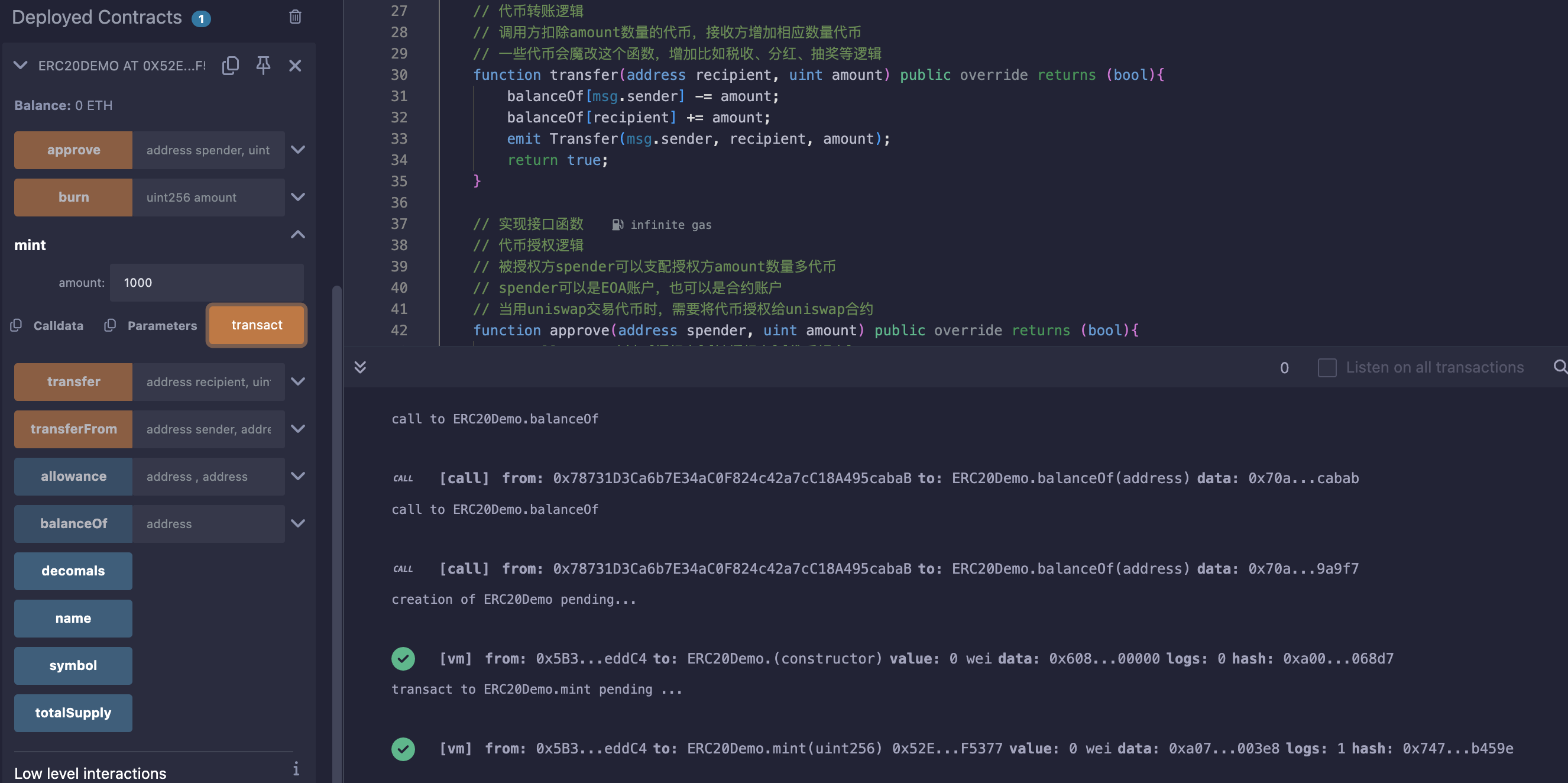Expand the balanceOf function inputs
Viewport: 1568px width, 783px height.
click(297, 523)
